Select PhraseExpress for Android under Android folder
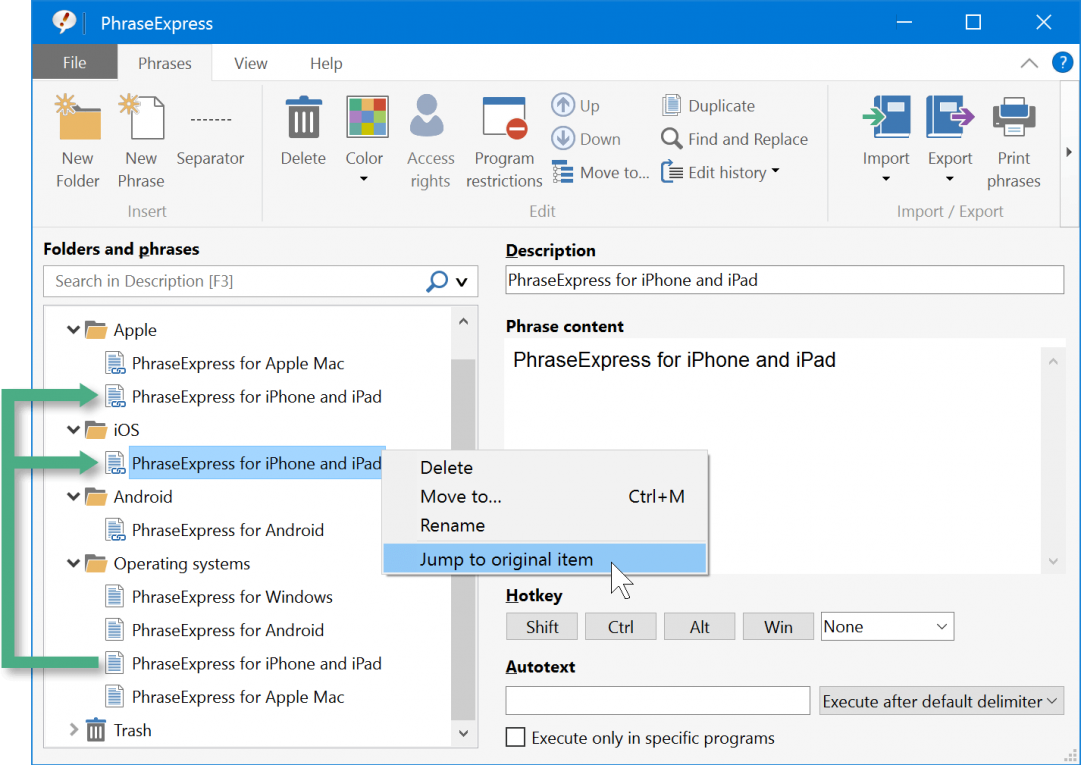Image resolution: width=1081 pixels, height=765 pixels. [228, 530]
